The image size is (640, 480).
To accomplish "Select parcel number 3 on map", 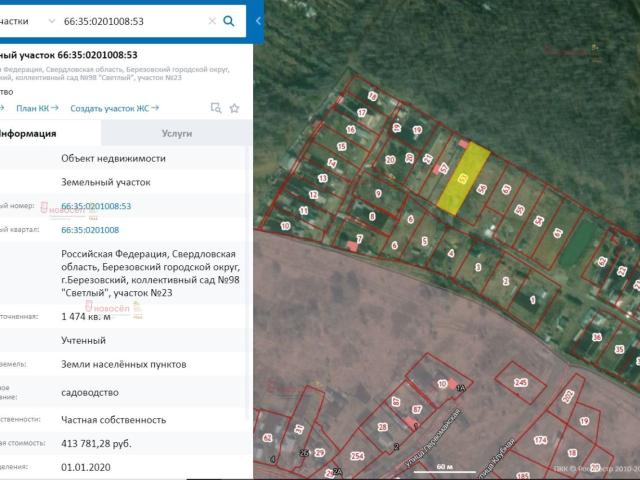I will click(478, 266).
